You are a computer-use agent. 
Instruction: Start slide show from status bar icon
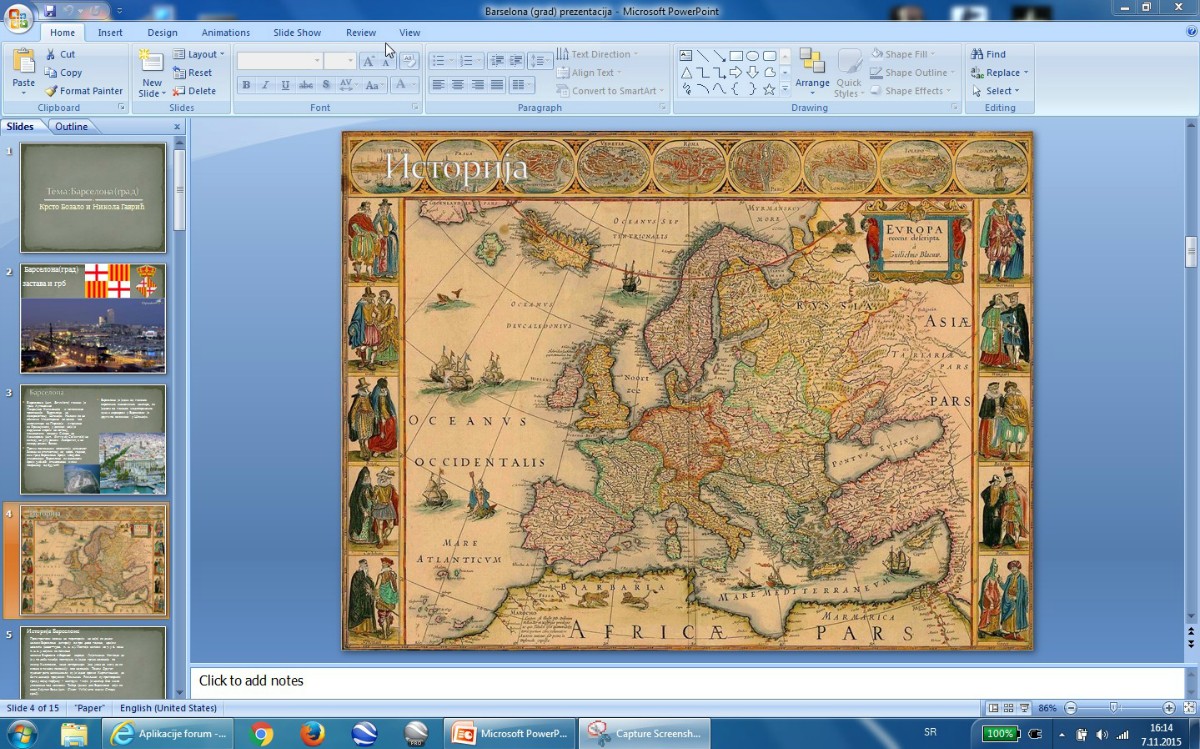(1024, 708)
